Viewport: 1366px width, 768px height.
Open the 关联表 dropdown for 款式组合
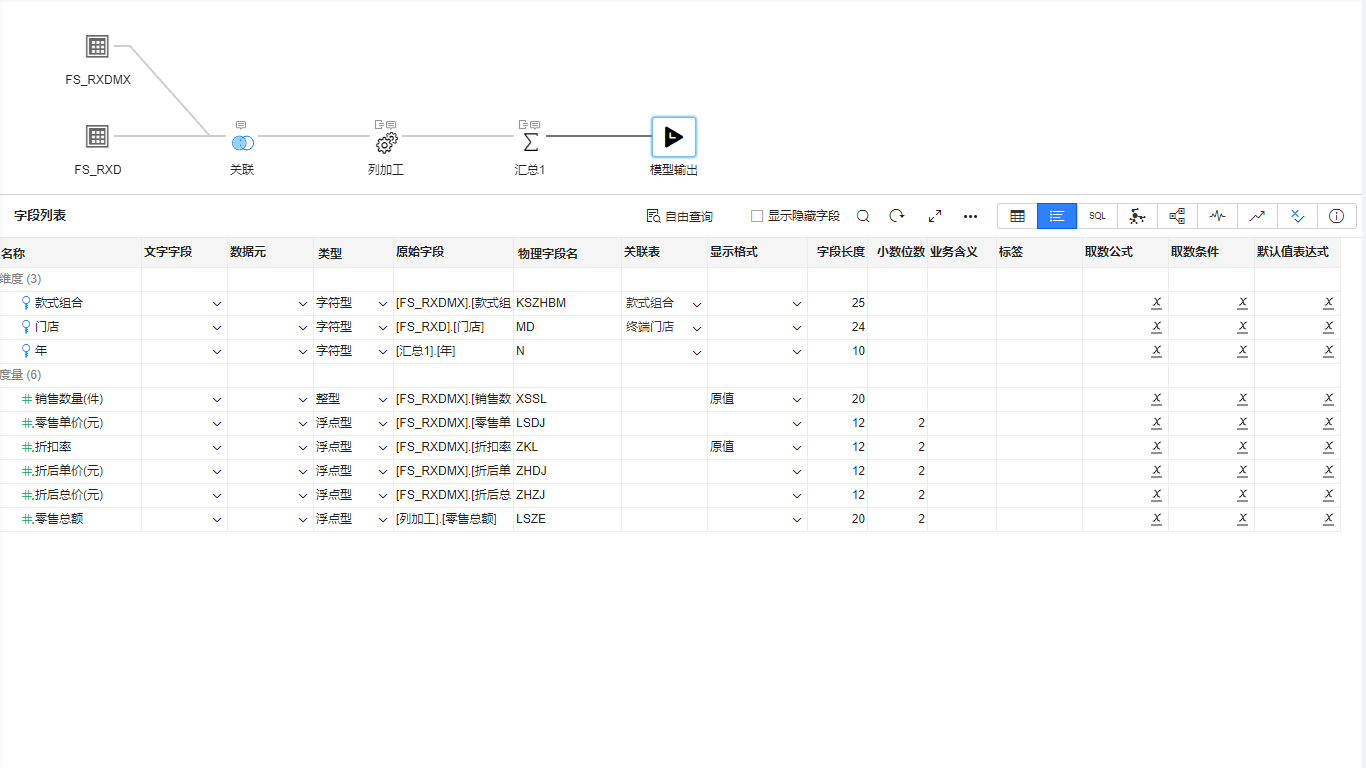pos(696,303)
